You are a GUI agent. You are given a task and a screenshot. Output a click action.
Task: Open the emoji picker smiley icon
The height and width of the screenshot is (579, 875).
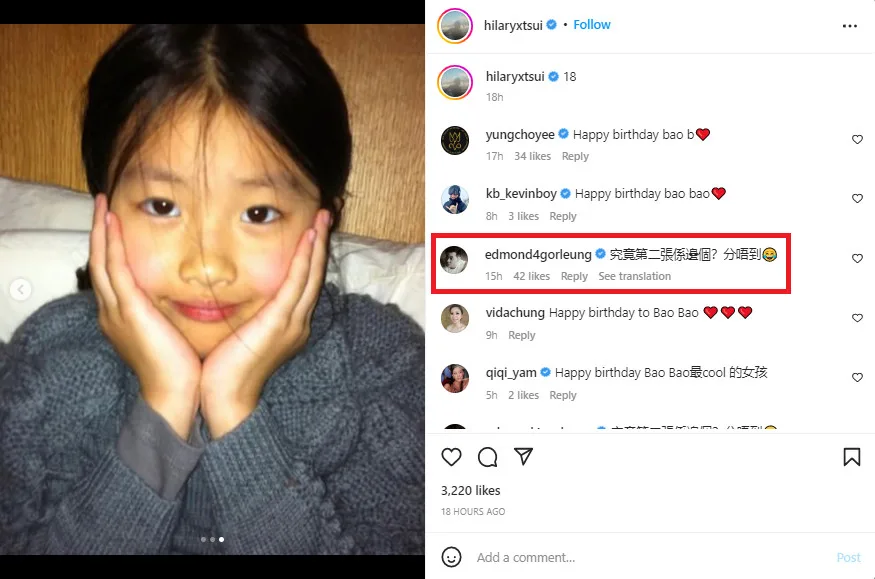point(452,557)
